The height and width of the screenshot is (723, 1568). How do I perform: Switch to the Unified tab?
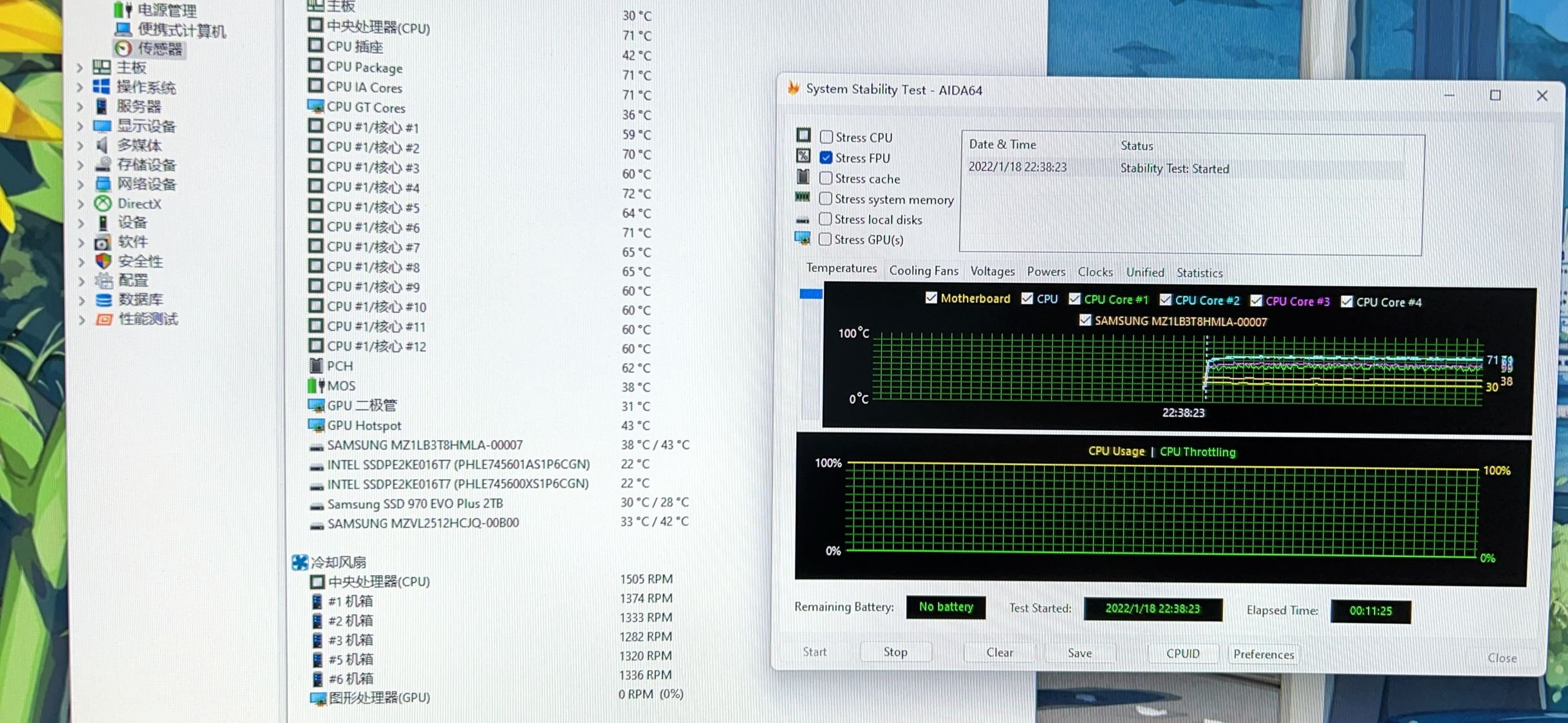click(1145, 273)
